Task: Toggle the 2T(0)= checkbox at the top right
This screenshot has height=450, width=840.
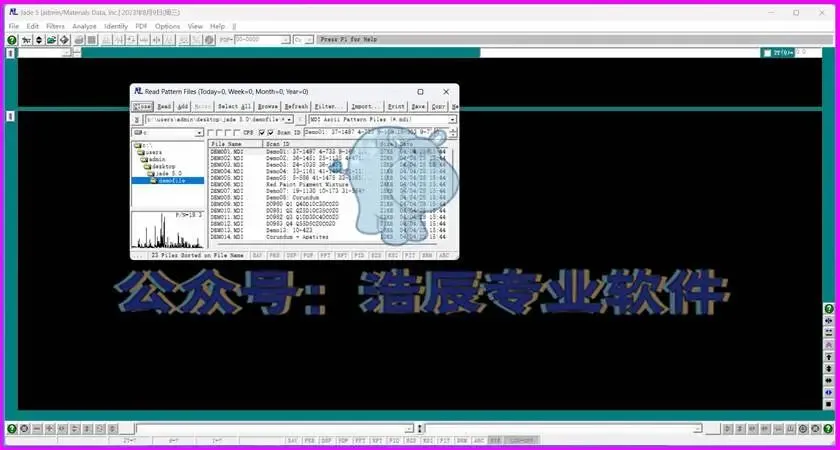Action: pyautogui.click(x=768, y=52)
